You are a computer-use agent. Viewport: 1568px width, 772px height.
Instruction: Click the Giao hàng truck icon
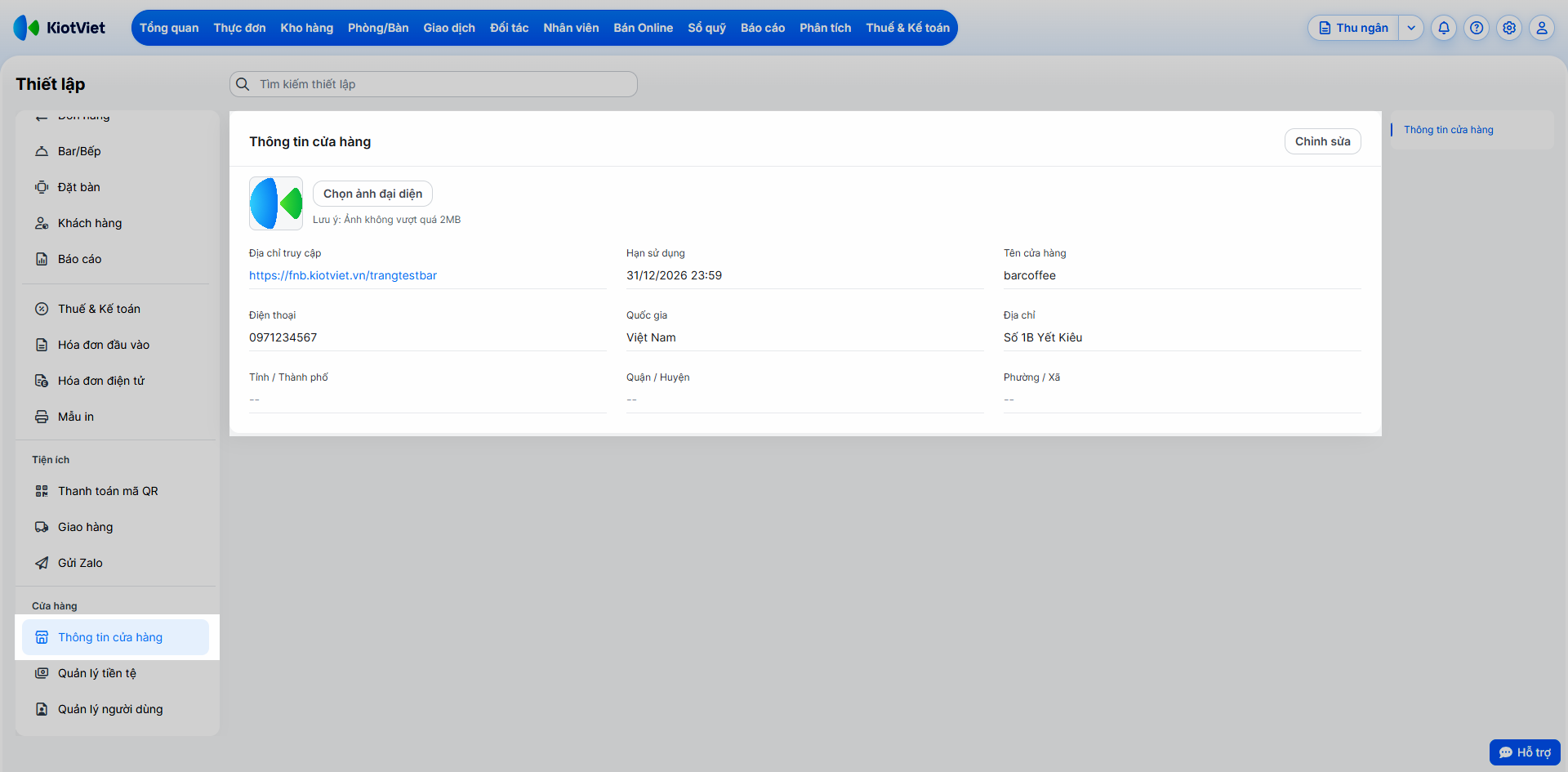[x=42, y=527]
